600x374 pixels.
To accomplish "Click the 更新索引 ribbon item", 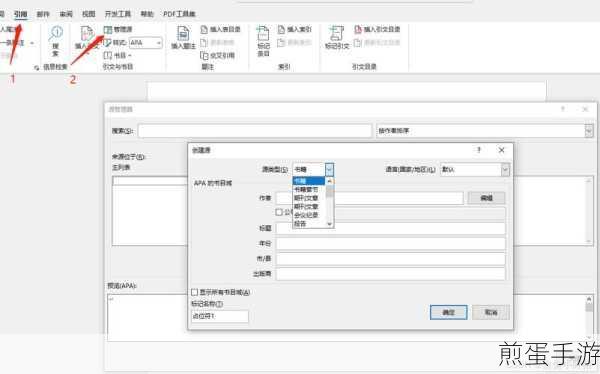I will pyautogui.click(x=294, y=42).
